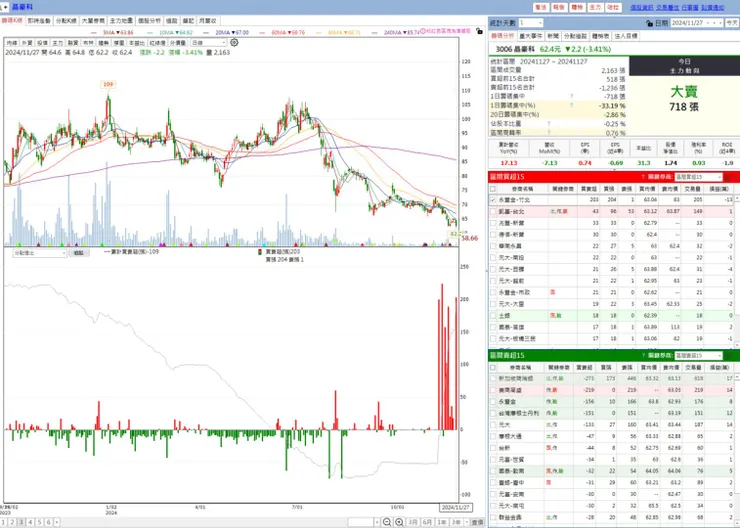740x528 pixels.
Task: Expand the page-number dropdown after page 6
Action: 57,522
